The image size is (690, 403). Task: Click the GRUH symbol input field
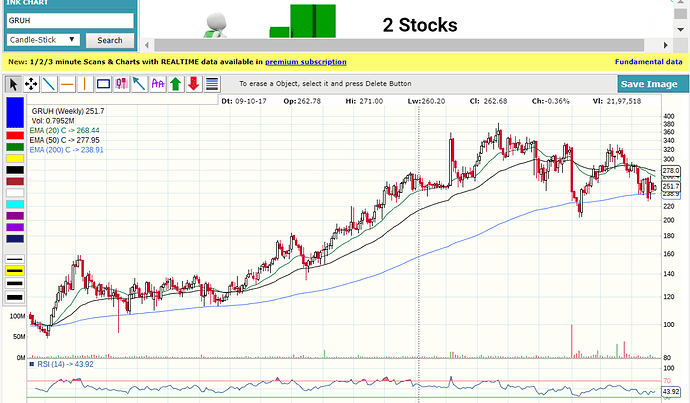tap(69, 20)
